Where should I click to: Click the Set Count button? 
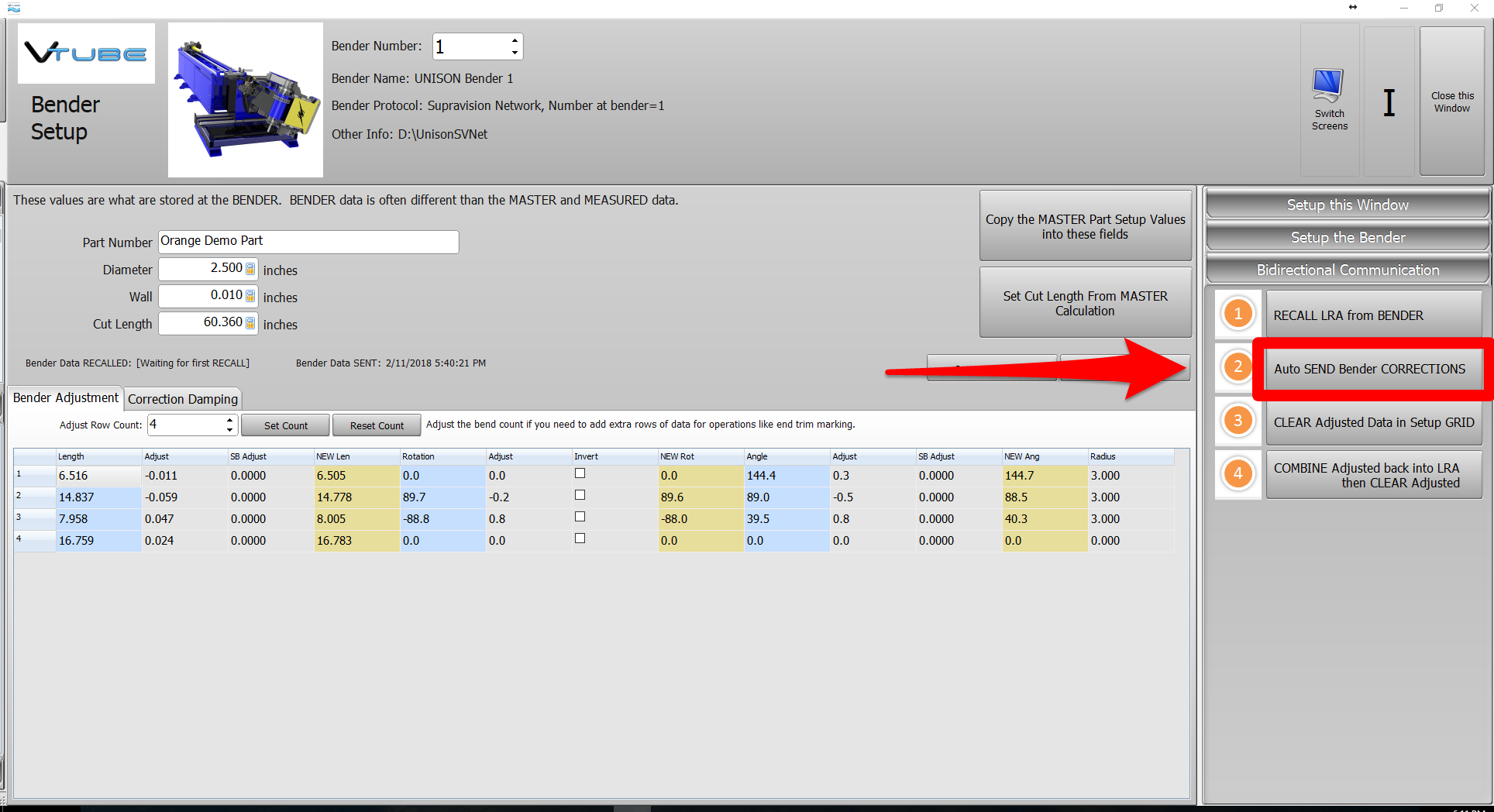point(285,425)
